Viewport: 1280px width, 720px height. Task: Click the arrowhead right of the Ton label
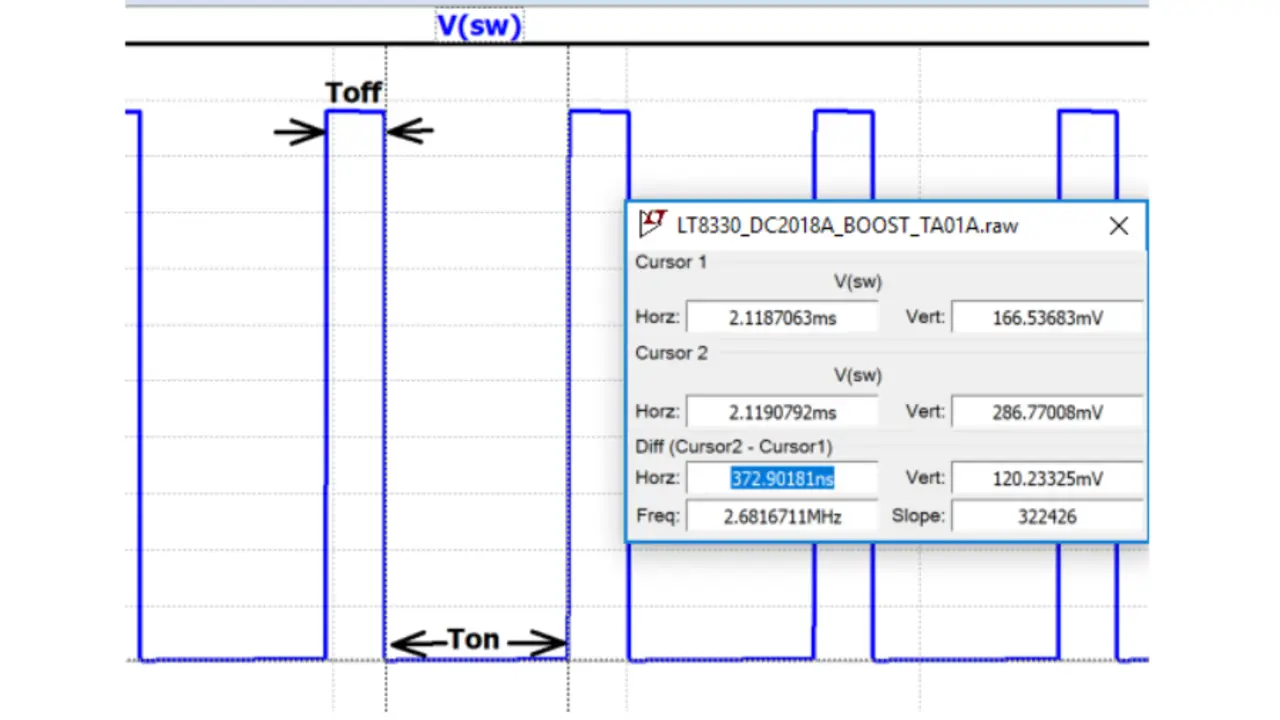coord(551,644)
